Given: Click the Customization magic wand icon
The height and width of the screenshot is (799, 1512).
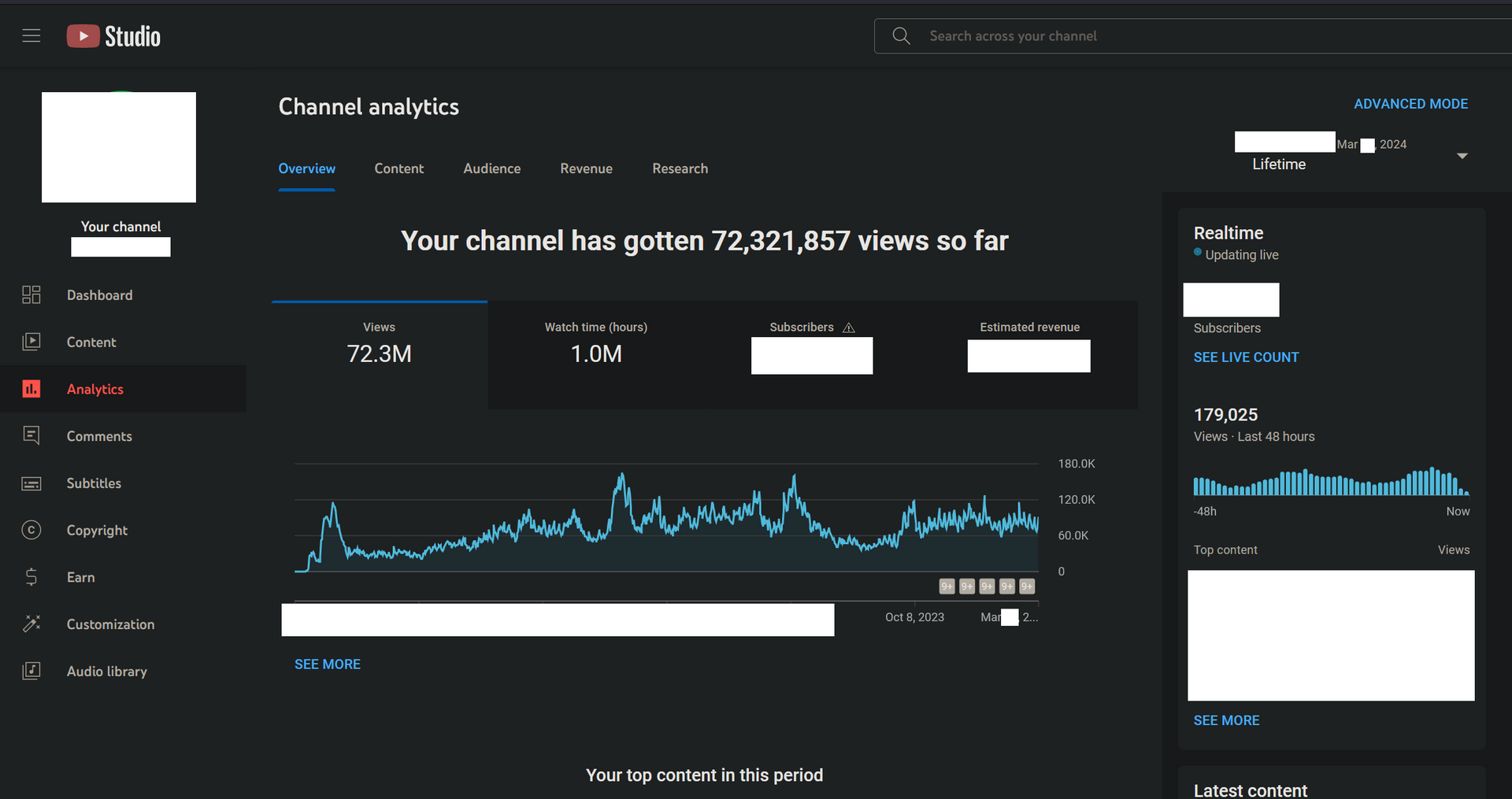Looking at the screenshot, I should (x=31, y=624).
